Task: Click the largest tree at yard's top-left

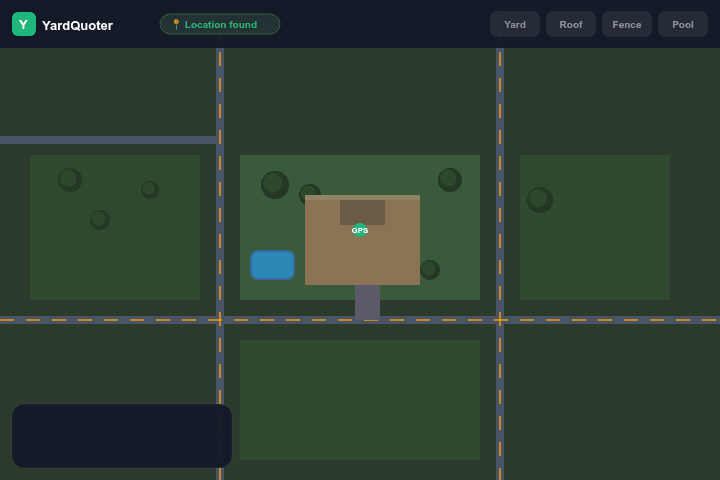Action: [x=275, y=185]
